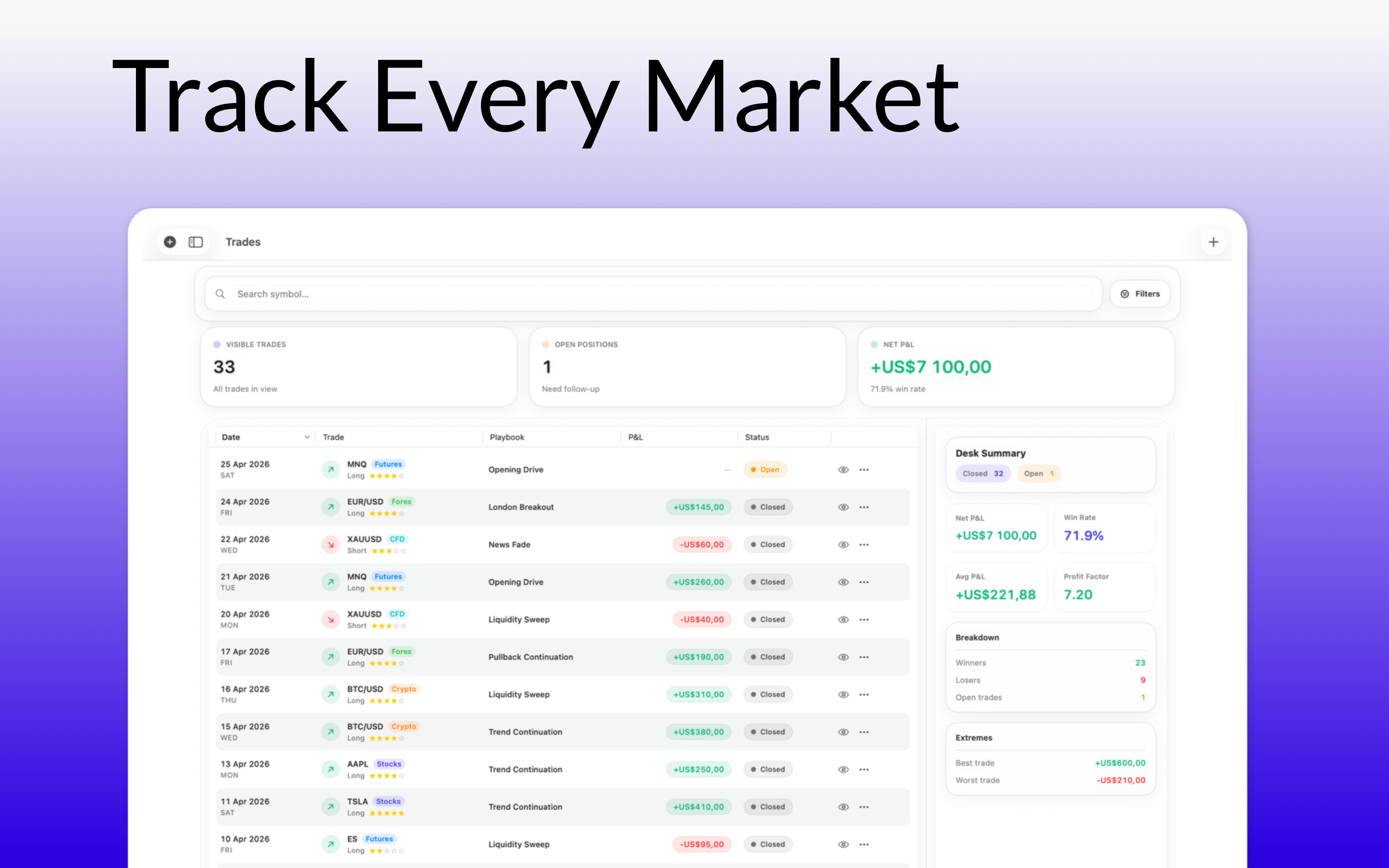Click Win Rate 71.9% value

pyautogui.click(x=1084, y=536)
